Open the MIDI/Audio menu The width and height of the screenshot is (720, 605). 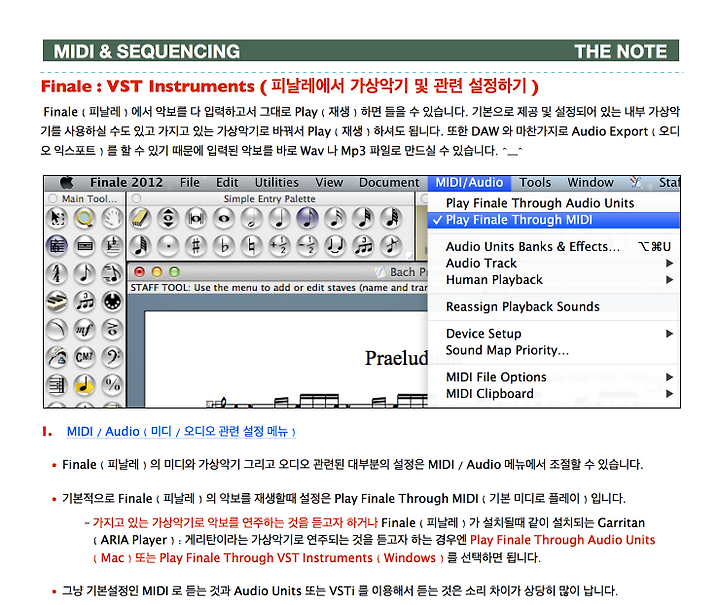tap(469, 183)
